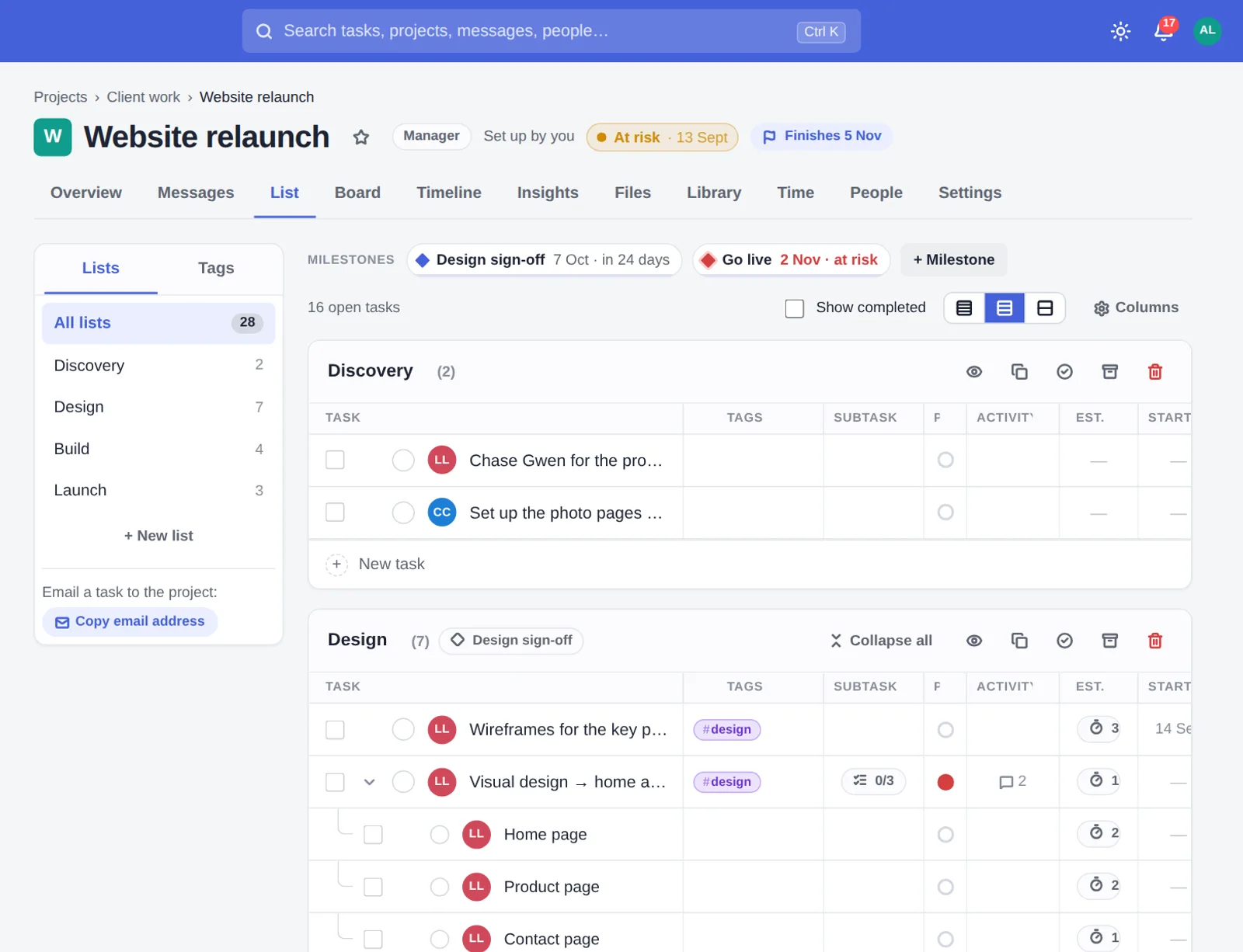Add a new Milestone
Viewport: 1243px width, 952px height.
tap(953, 260)
